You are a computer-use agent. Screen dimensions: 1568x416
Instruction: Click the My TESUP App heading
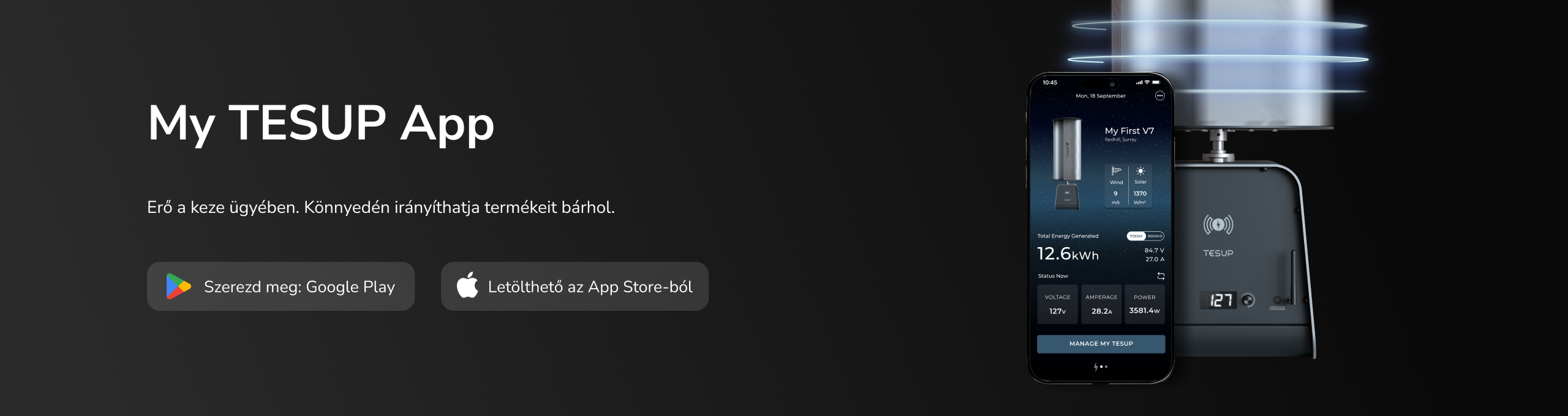pos(320,123)
